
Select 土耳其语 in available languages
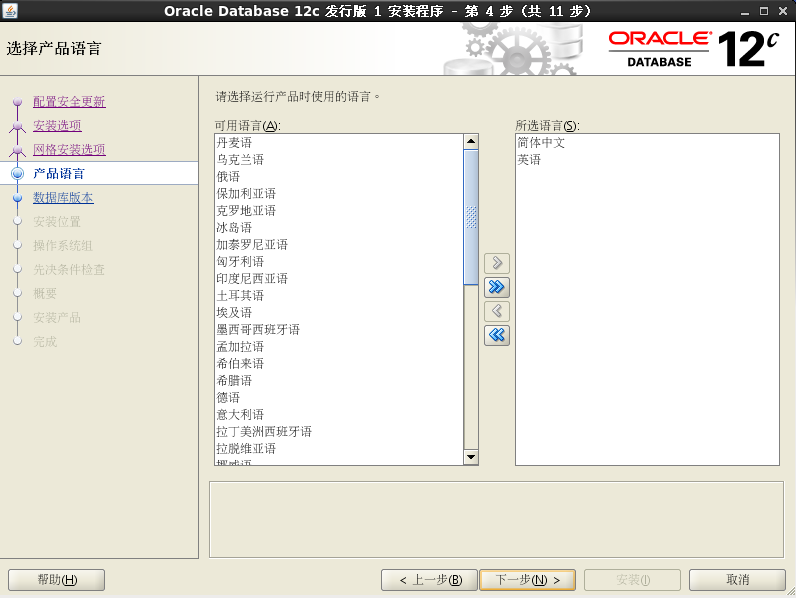[339, 296]
